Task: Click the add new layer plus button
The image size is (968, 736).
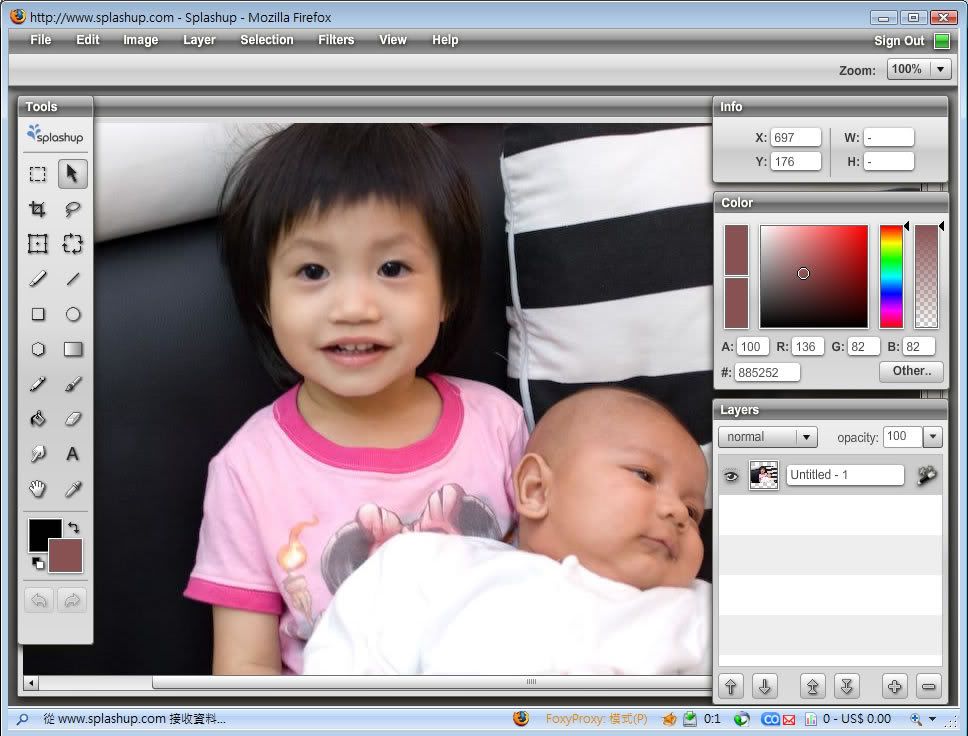Action: [894, 686]
